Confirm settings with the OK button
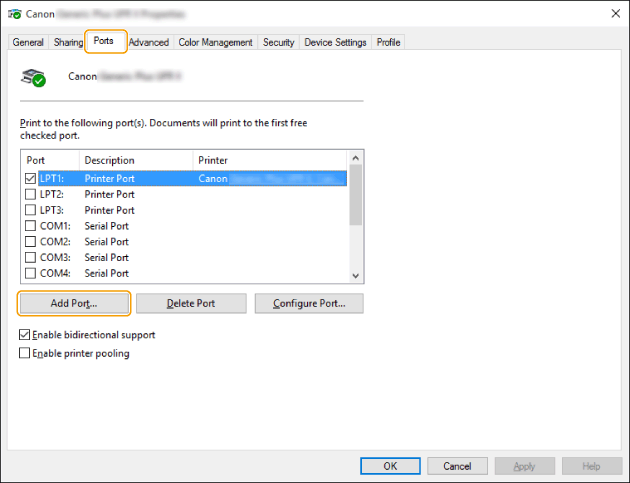The height and width of the screenshot is (483, 630). pos(389,466)
